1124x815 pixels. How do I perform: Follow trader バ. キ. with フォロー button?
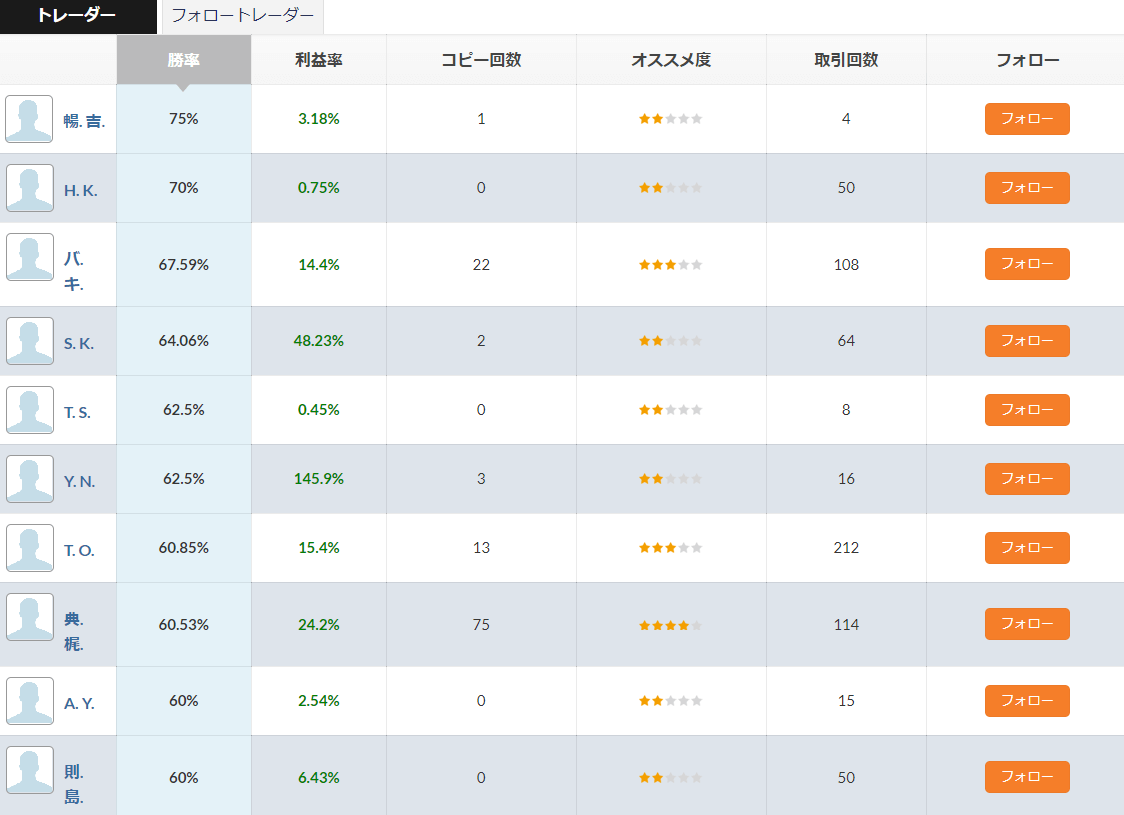click(1027, 264)
